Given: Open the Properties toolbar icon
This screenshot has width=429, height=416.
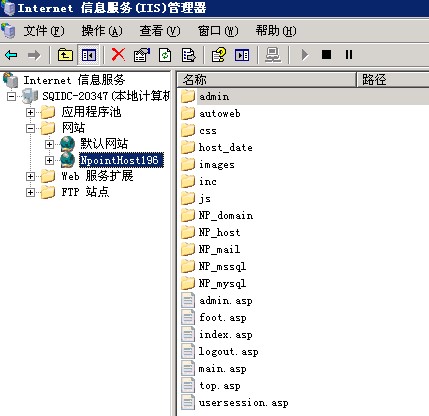Looking at the screenshot, I should coord(142,55).
